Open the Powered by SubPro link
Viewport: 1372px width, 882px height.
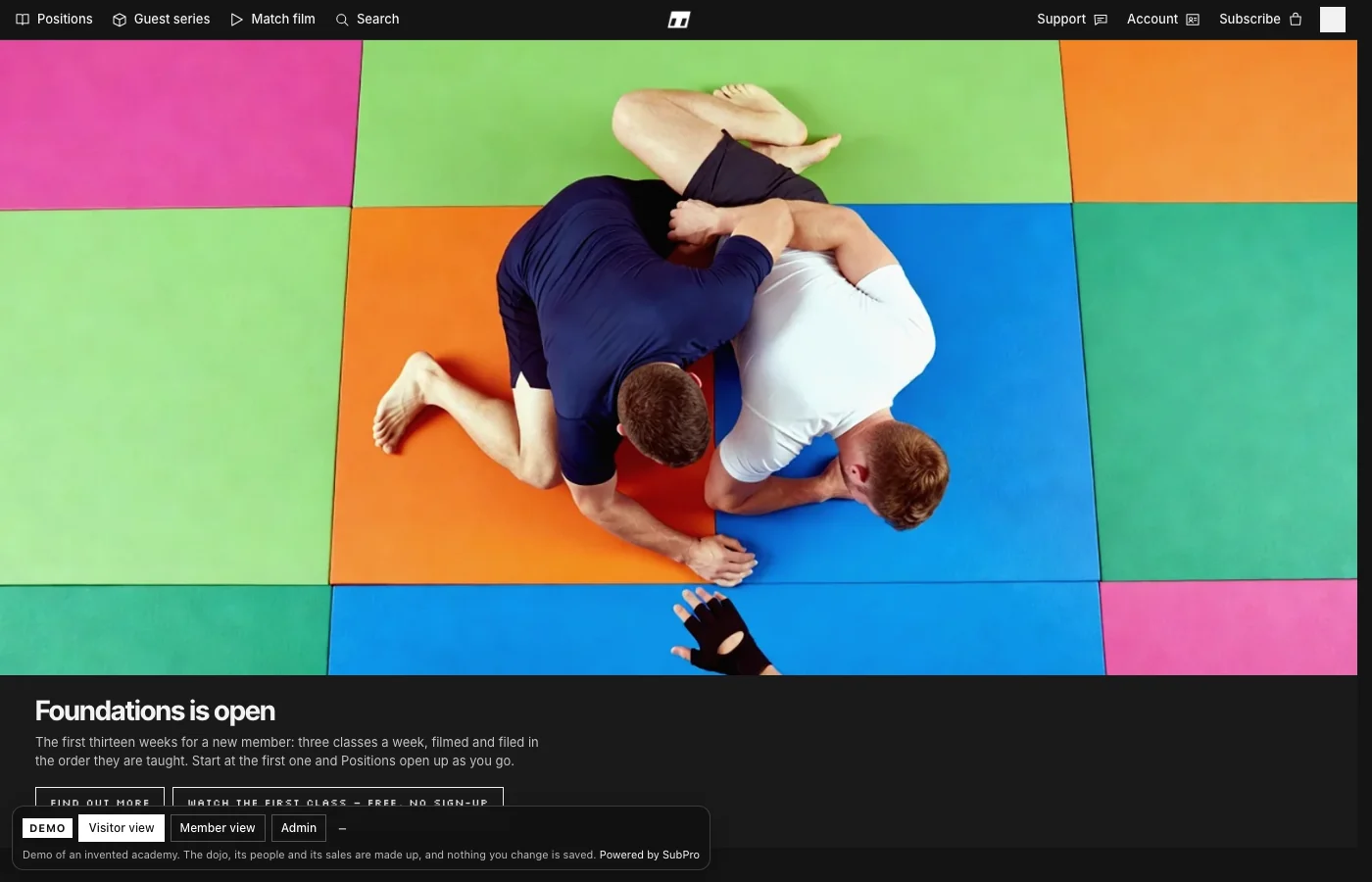click(x=650, y=855)
